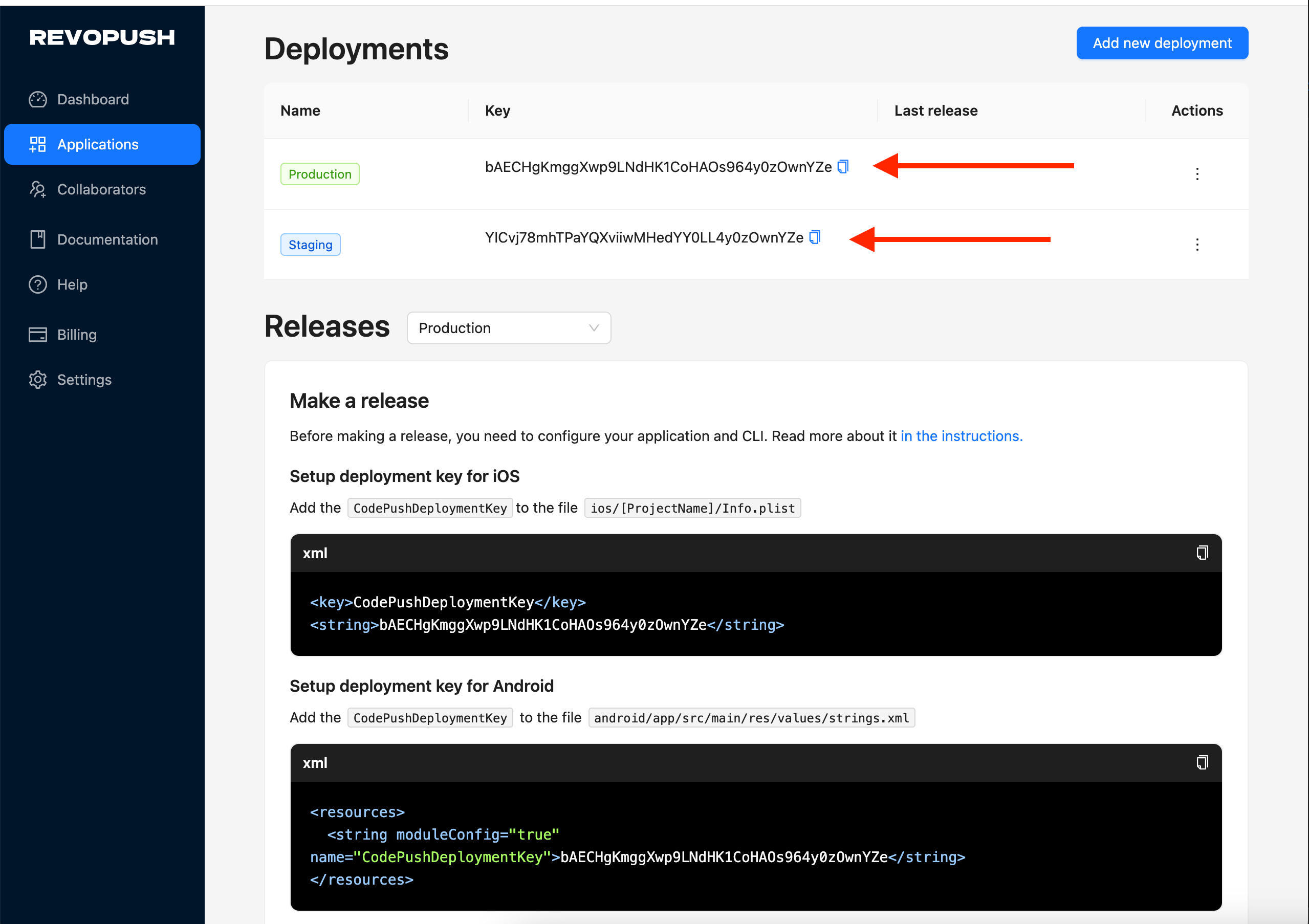Screen dimensions: 1309x924
Task: Open the Billing page
Action: click(x=77, y=335)
